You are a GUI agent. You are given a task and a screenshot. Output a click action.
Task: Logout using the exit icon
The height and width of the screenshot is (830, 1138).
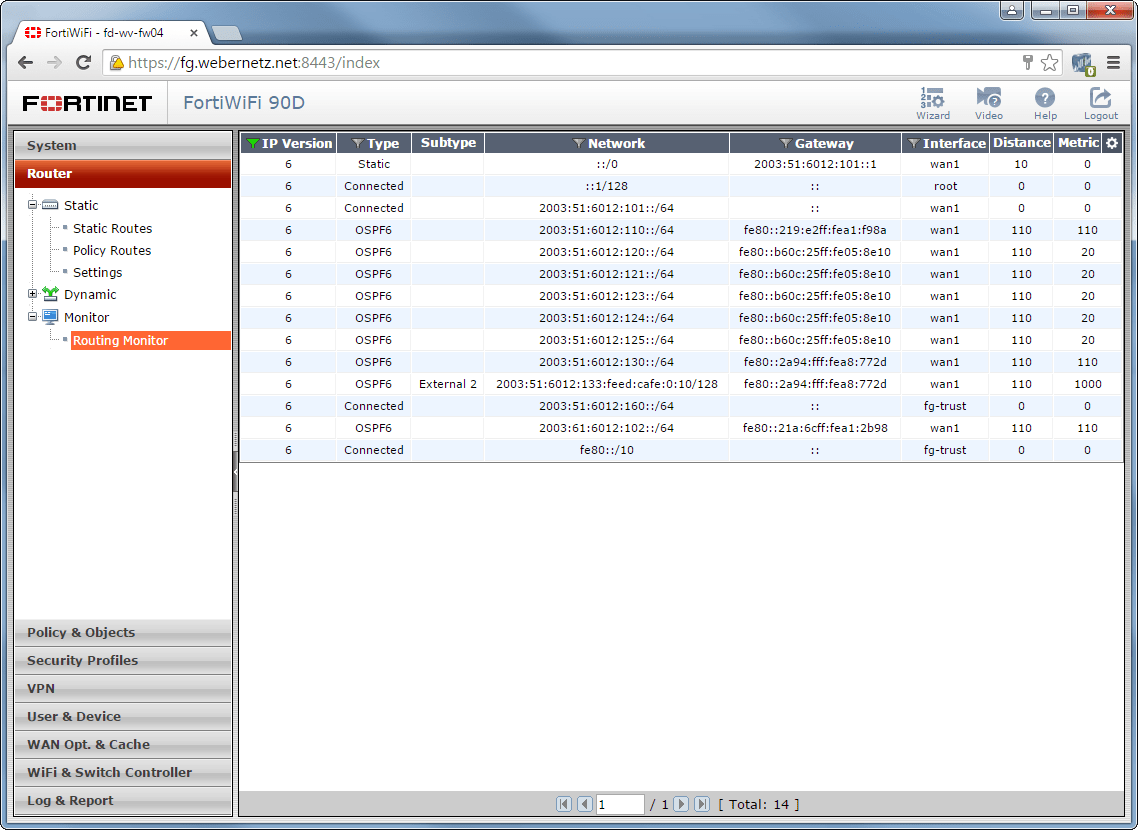click(x=1100, y=100)
